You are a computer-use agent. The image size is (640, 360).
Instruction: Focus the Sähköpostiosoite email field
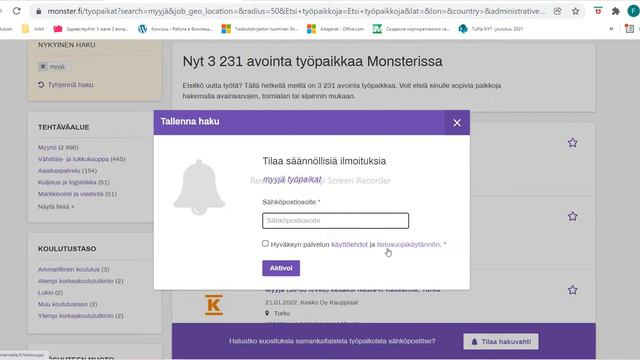(x=335, y=220)
